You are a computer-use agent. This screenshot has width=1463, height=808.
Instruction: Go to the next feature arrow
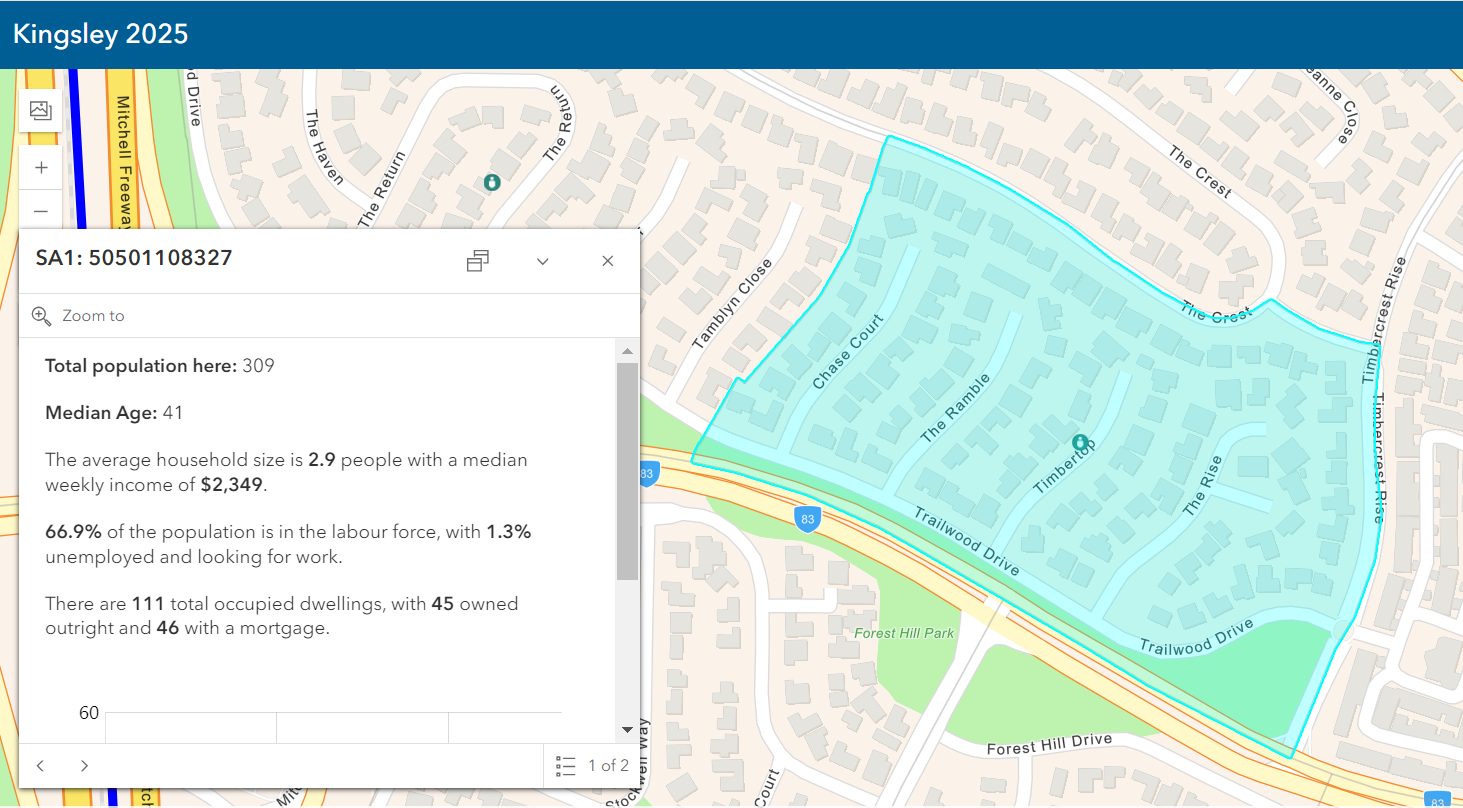(84, 766)
